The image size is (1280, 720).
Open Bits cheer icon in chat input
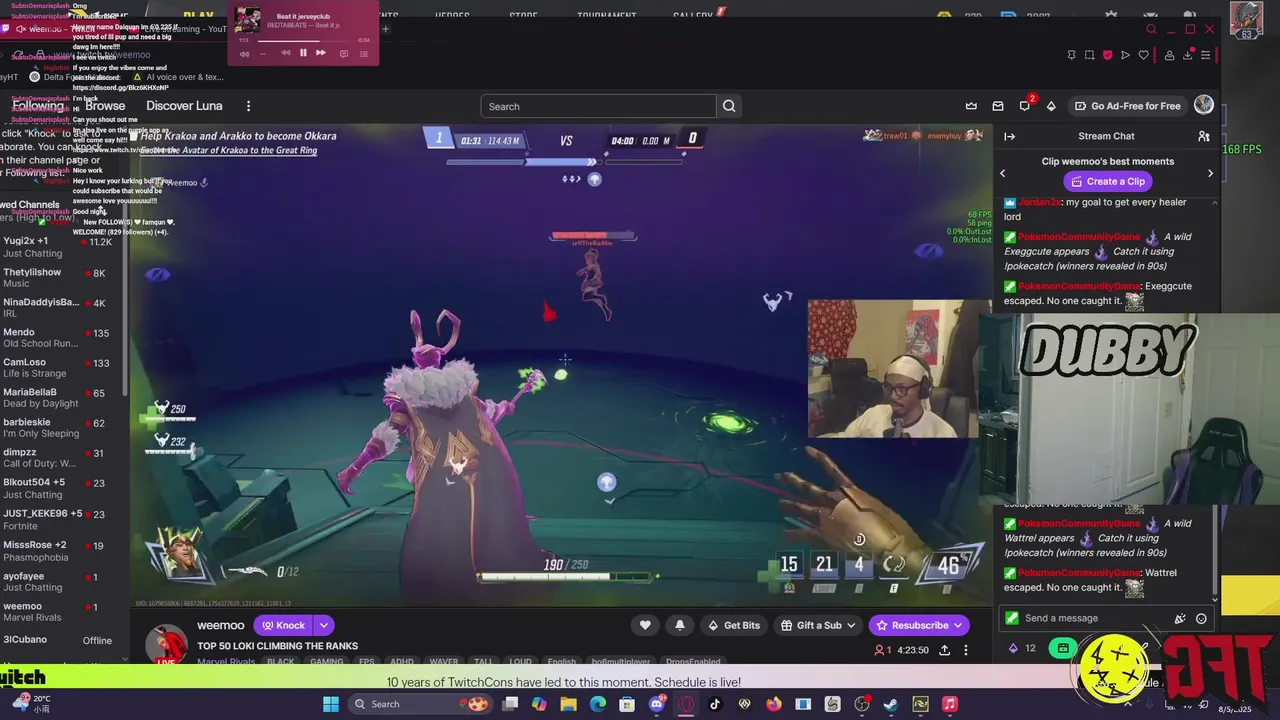click(x=1180, y=618)
